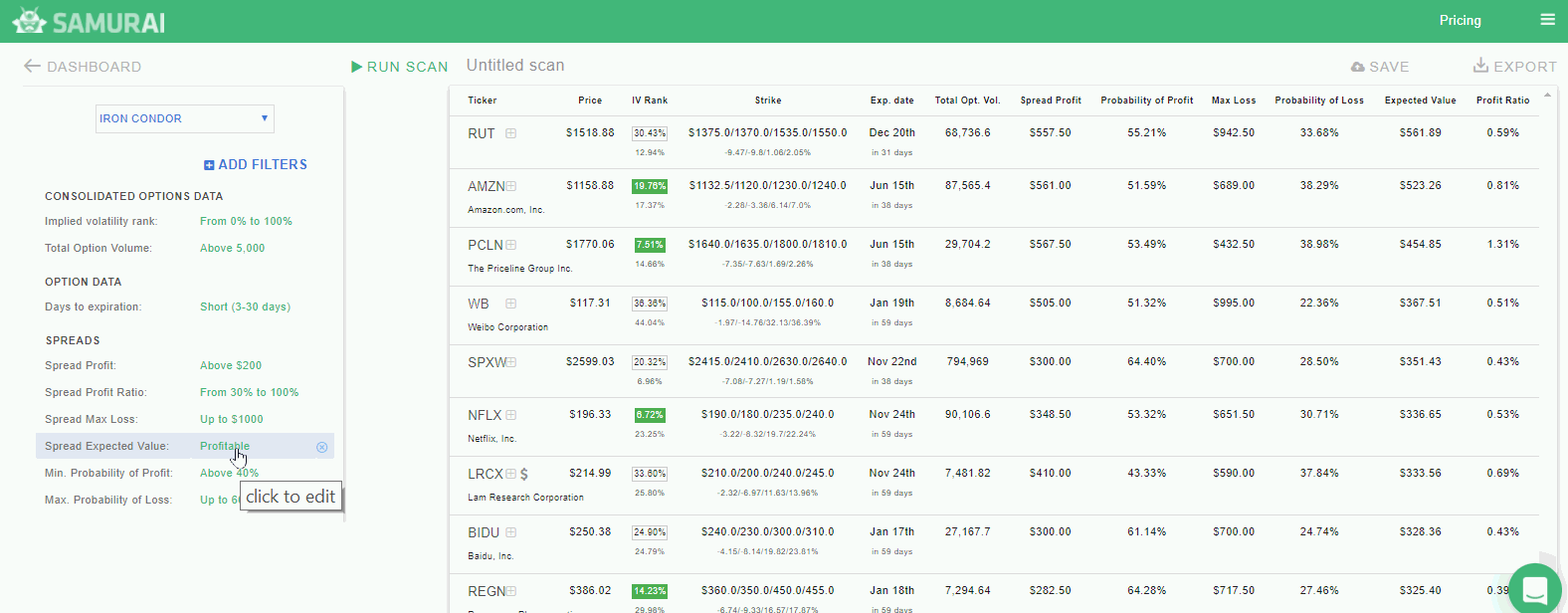Expand the WB row details
This screenshot has height=613, width=1568.
(510, 304)
